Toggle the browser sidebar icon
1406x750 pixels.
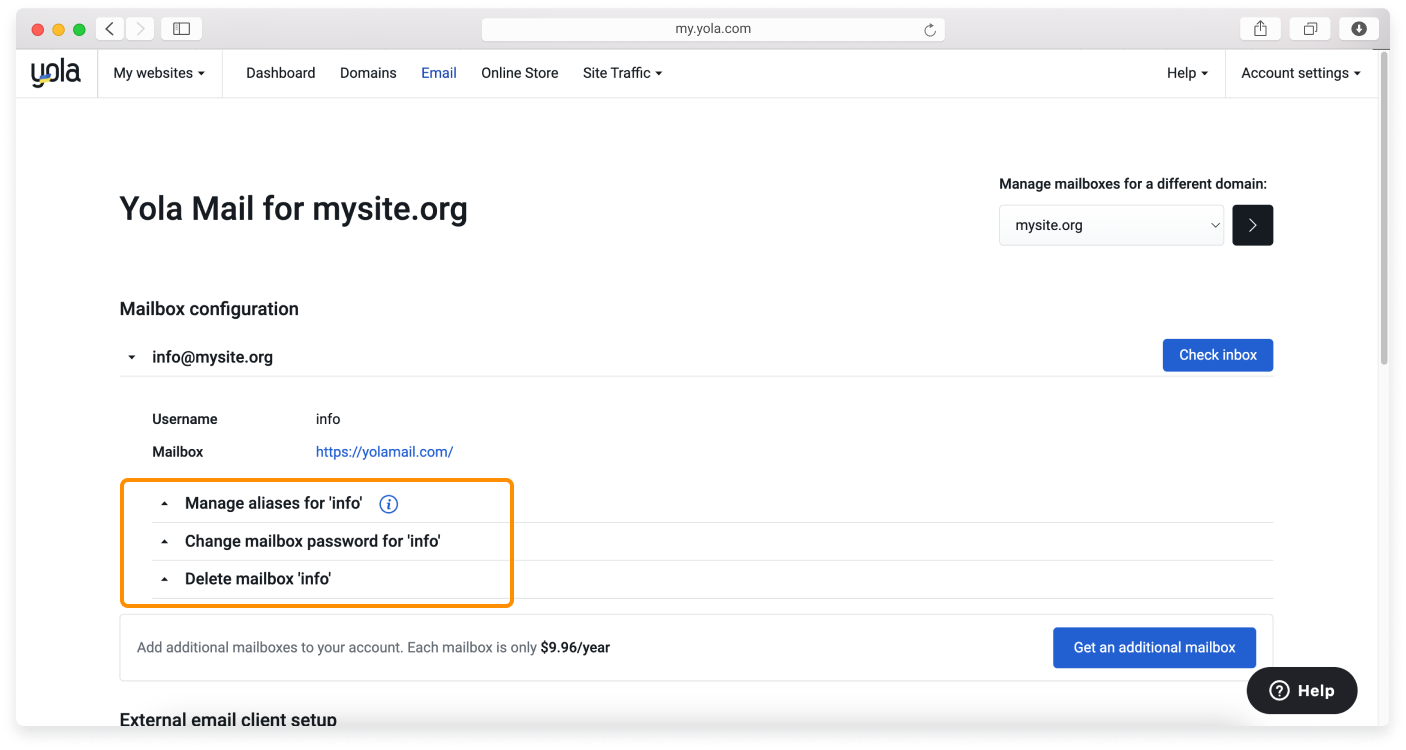pyautogui.click(x=181, y=28)
